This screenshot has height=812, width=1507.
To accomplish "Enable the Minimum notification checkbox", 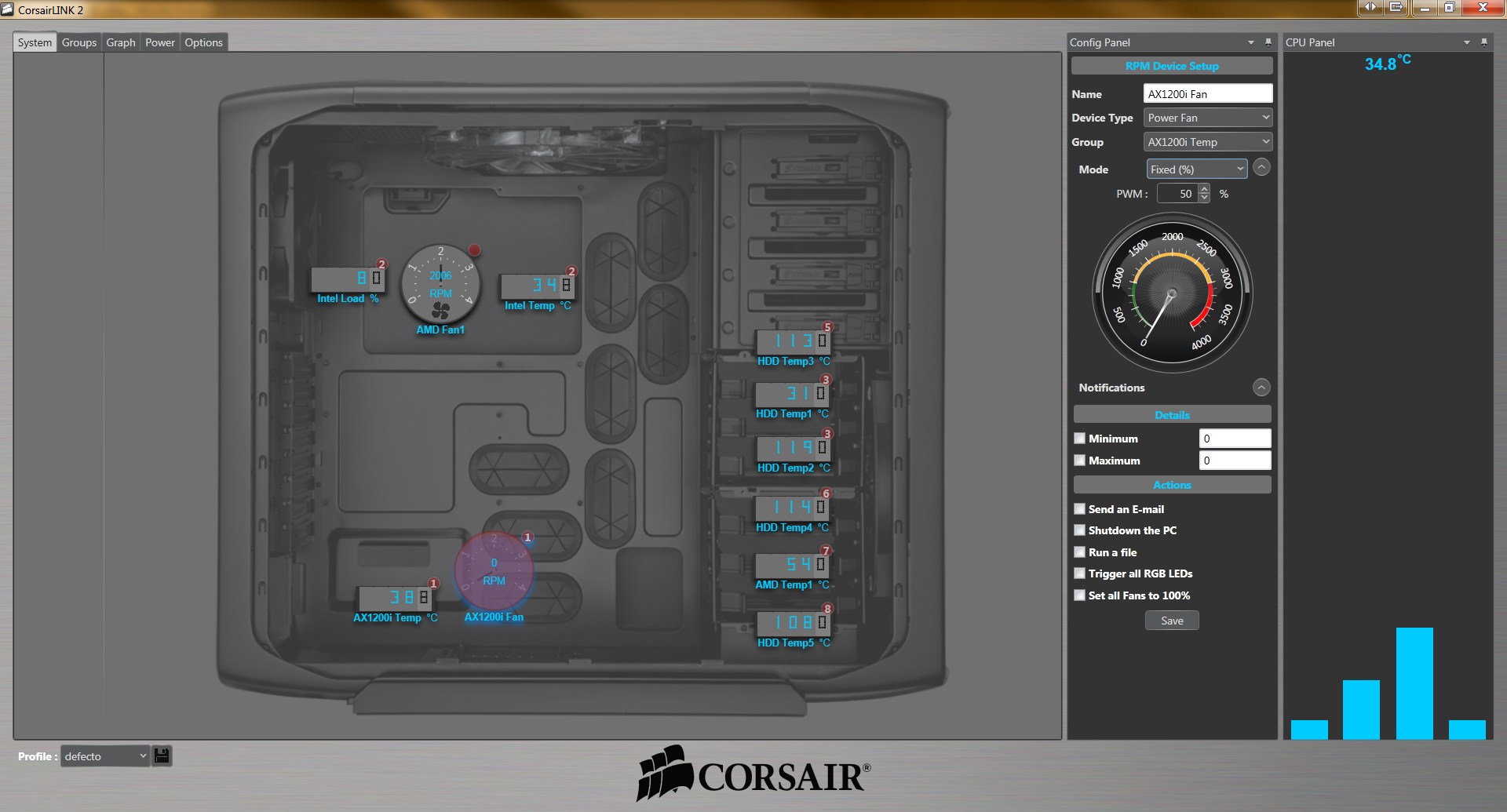I will click(x=1080, y=439).
